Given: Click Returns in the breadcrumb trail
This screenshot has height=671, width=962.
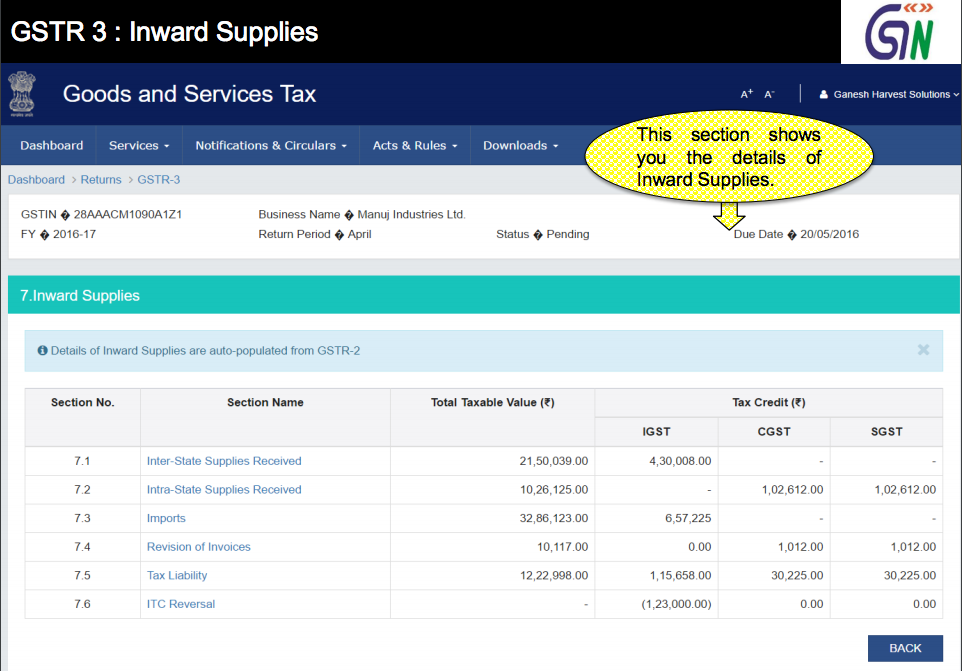Looking at the screenshot, I should (101, 179).
